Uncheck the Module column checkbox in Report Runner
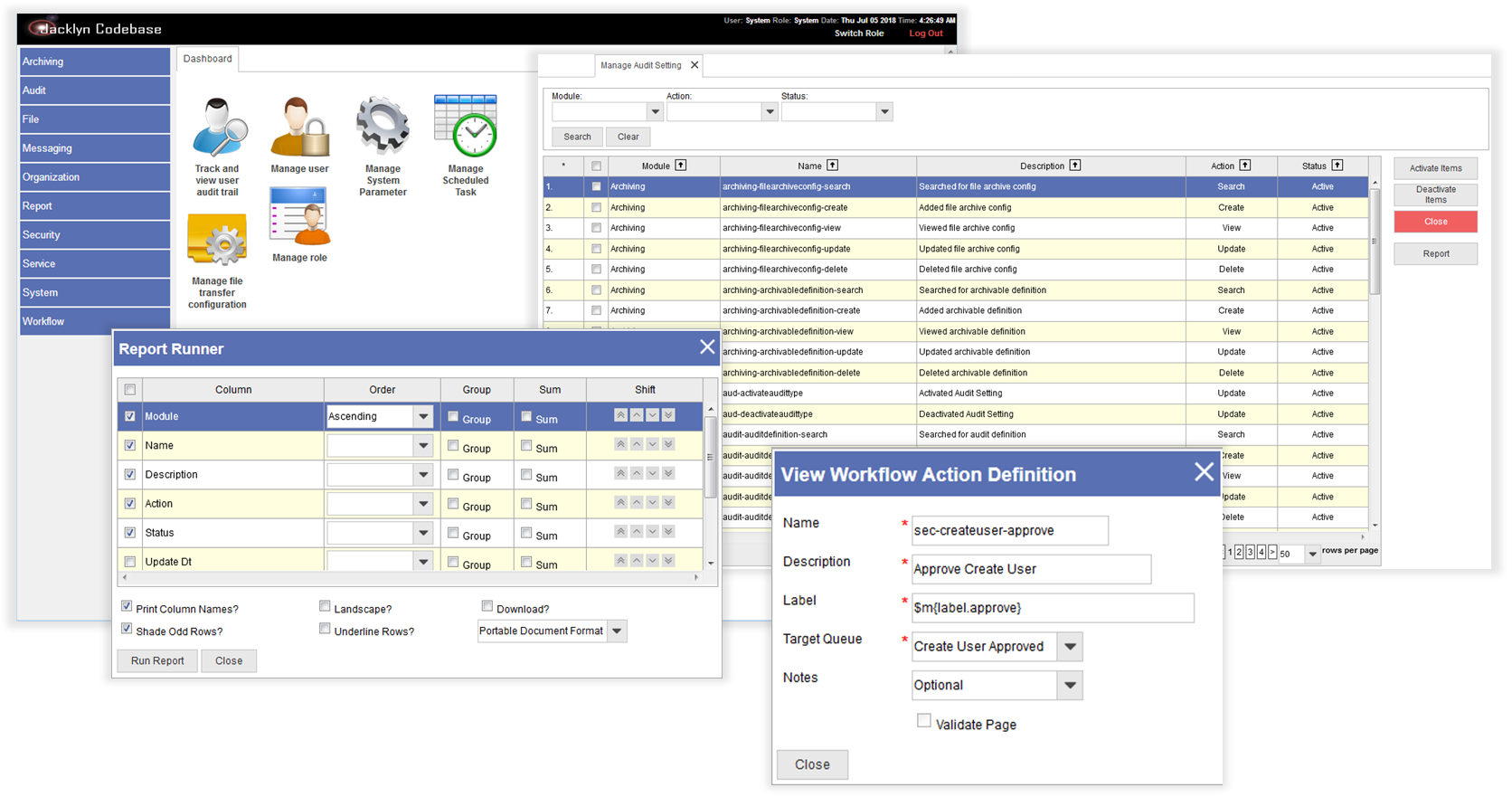The width and height of the screenshot is (1512, 797). (130, 416)
